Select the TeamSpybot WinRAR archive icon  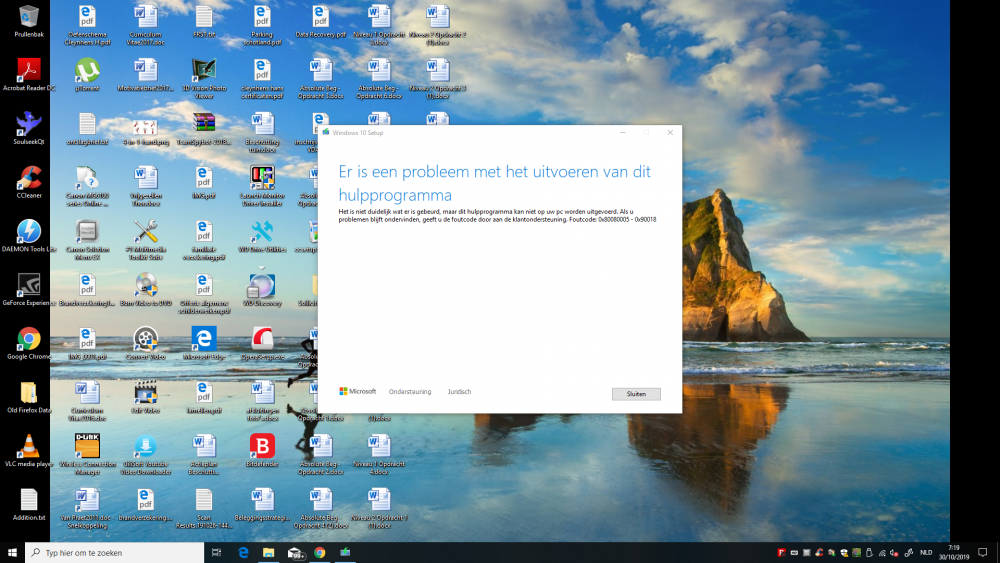tap(204, 128)
